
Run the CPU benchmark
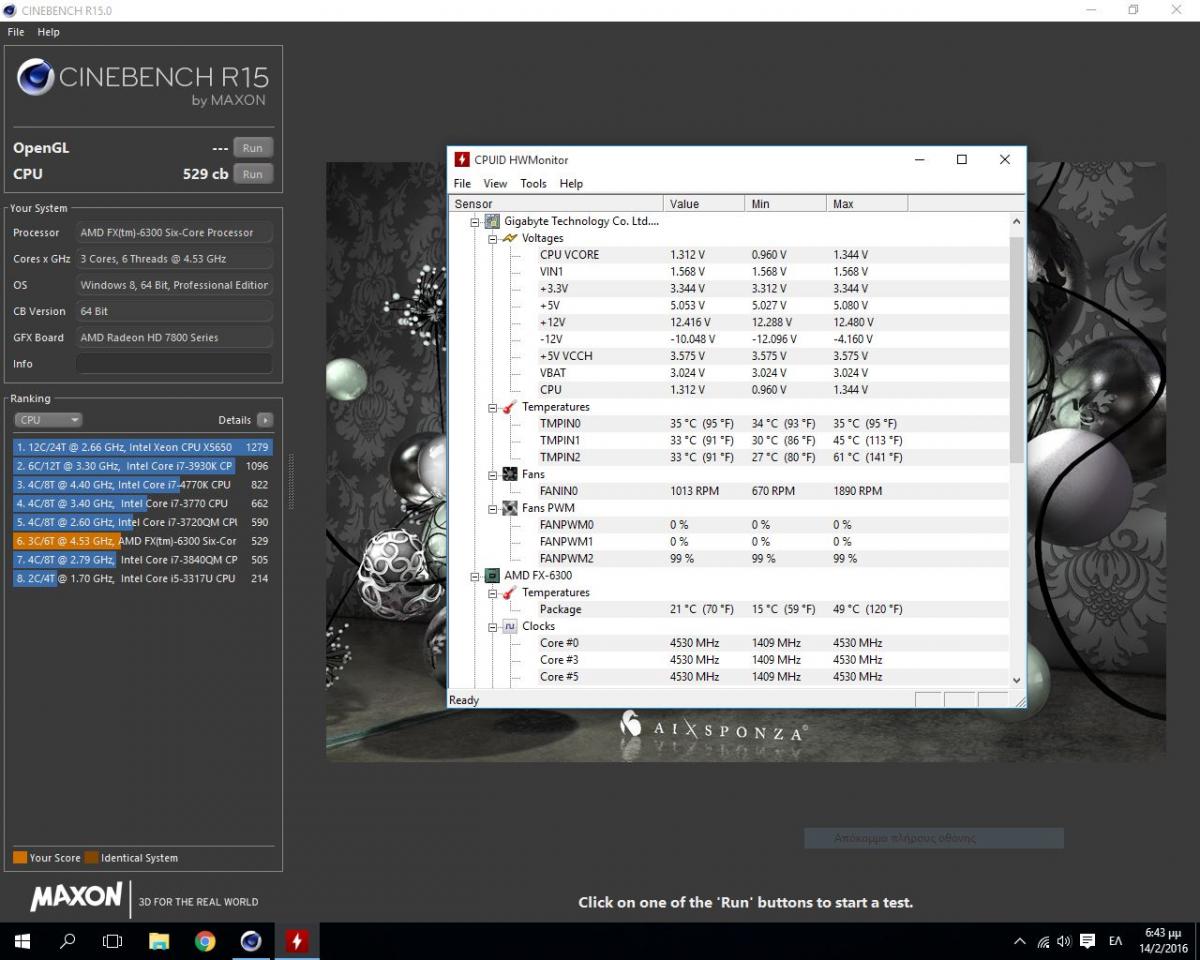coord(253,174)
